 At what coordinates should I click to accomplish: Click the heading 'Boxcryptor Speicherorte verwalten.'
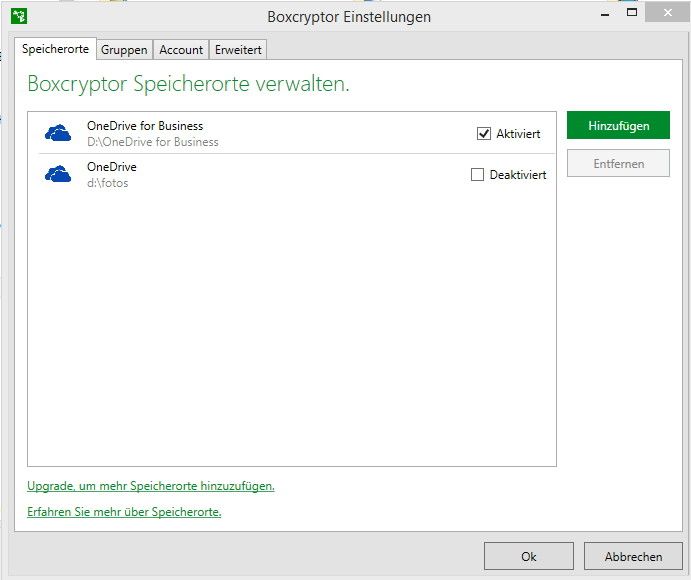(x=188, y=83)
